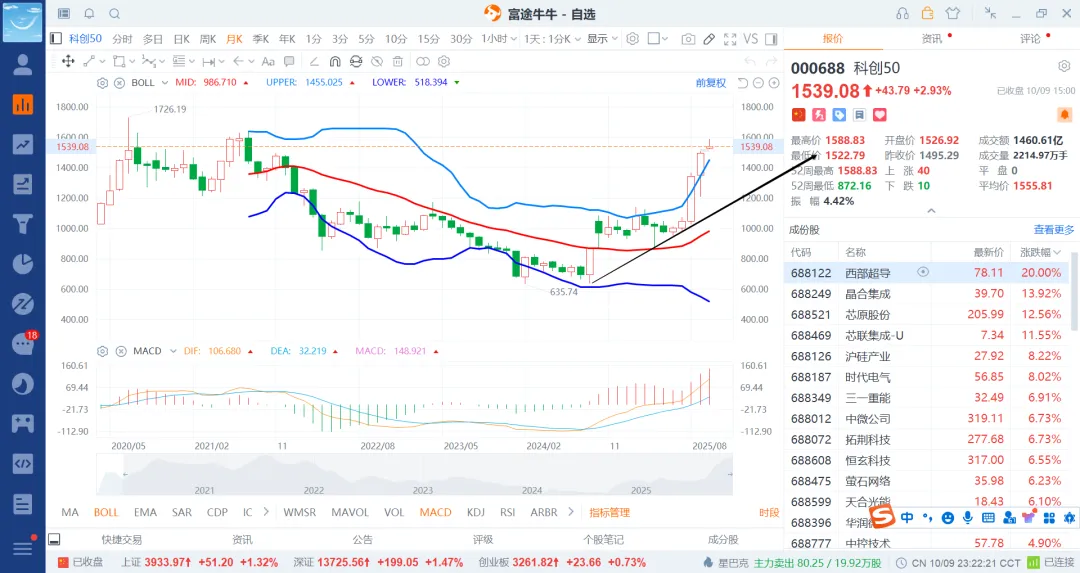
Task: Remove the BOLL indicator with its X icon
Action: (121, 83)
